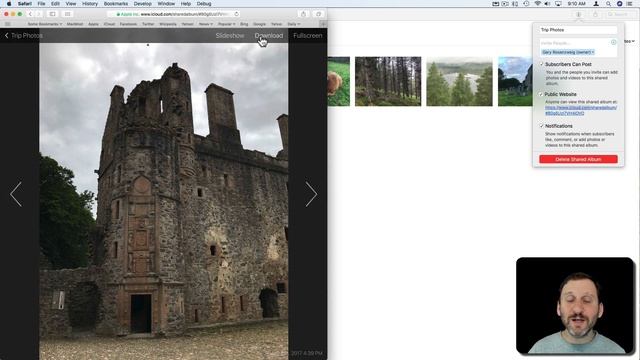This screenshot has height=360, width=640.
Task: Show next photo with right arrow
Action: coord(311,194)
